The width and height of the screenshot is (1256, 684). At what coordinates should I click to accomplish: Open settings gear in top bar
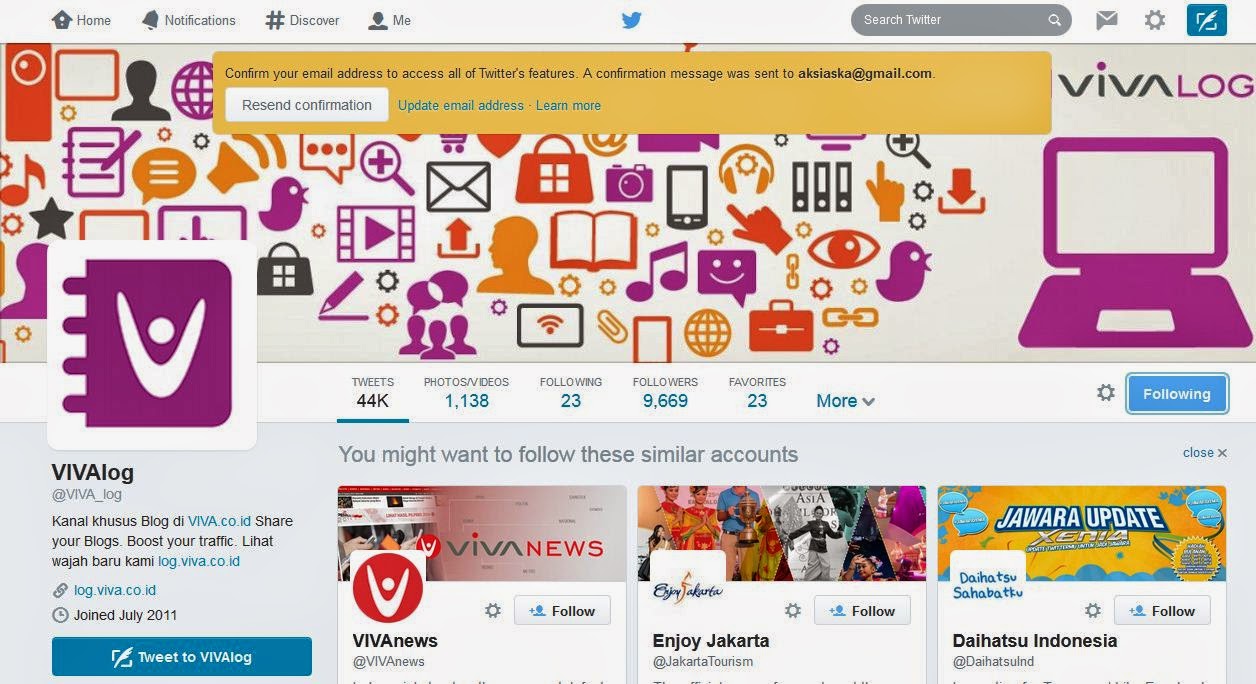pos(1155,20)
